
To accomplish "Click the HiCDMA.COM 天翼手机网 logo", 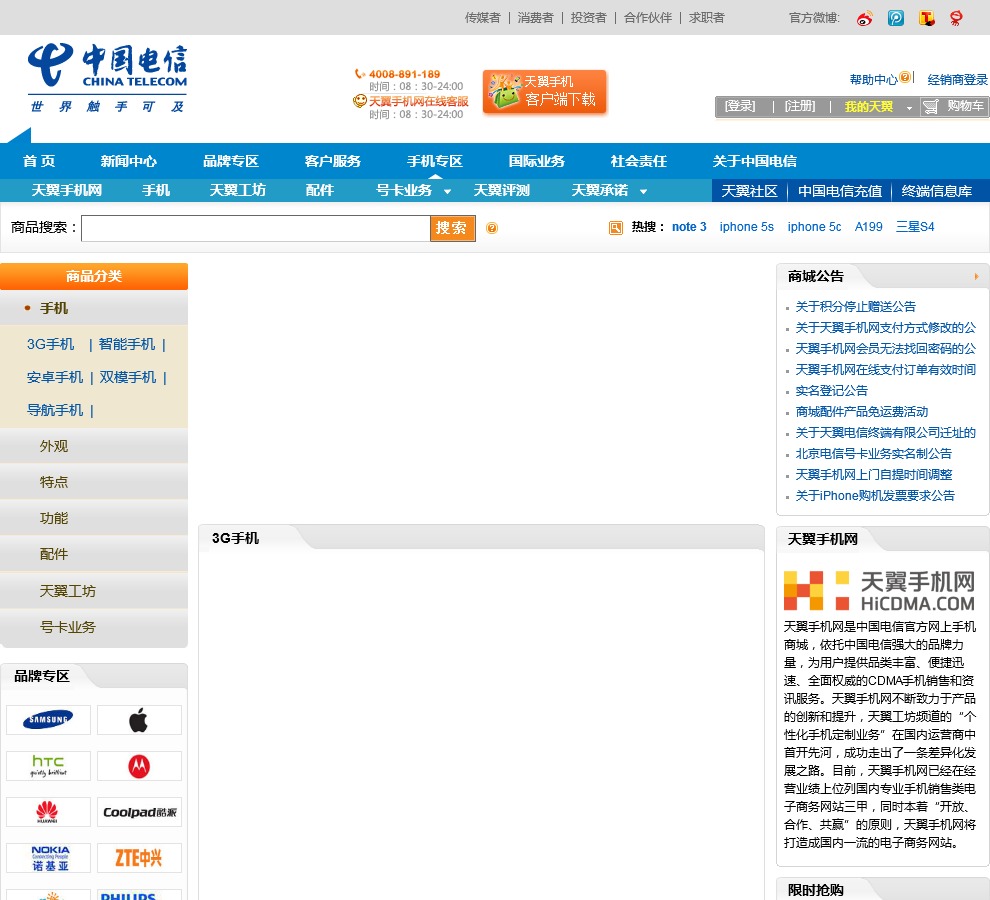I will 880,591.
